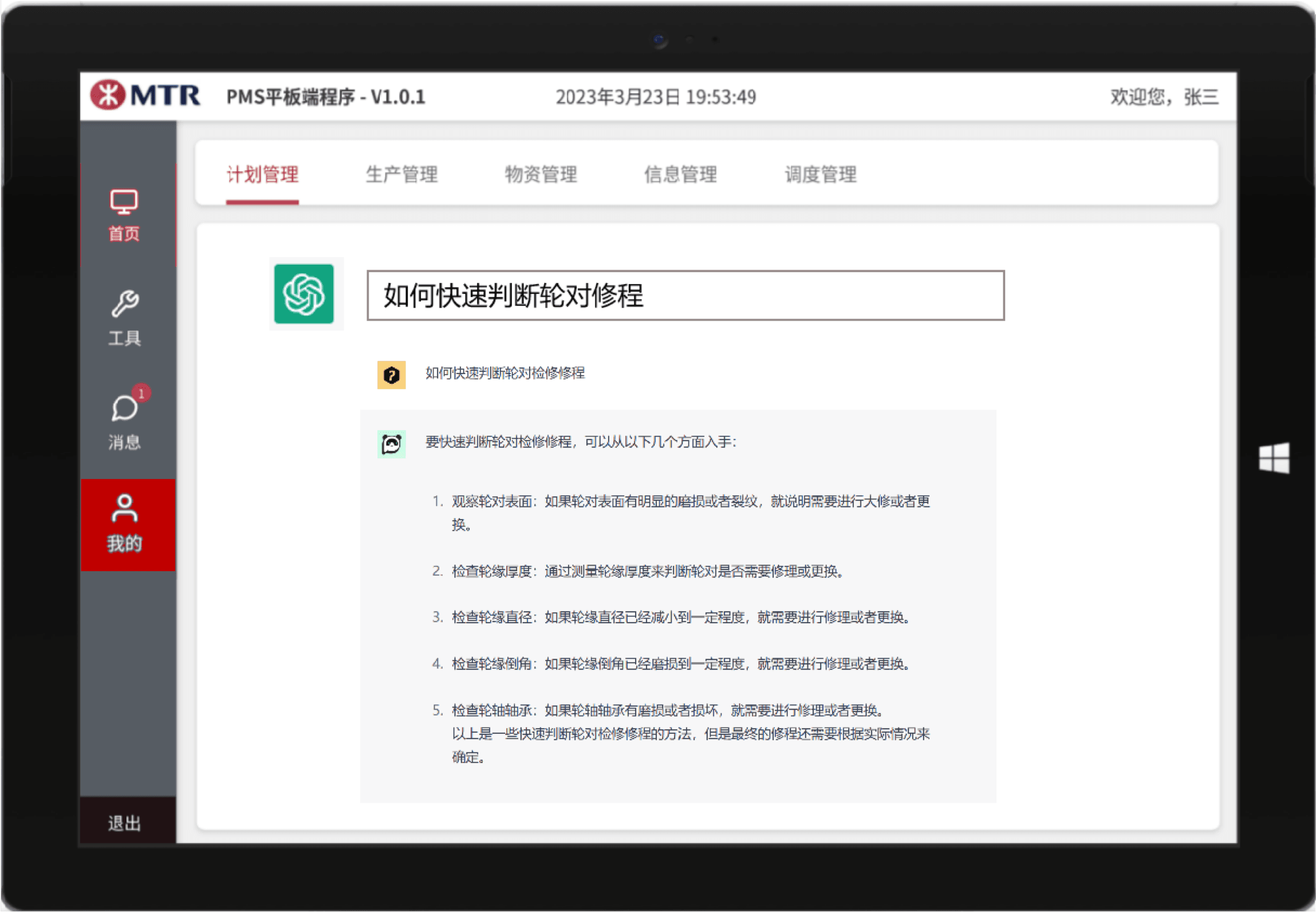Screen dimensions: 1316x912
Task: Switch to the 物资管理 tab
Action: (541, 175)
